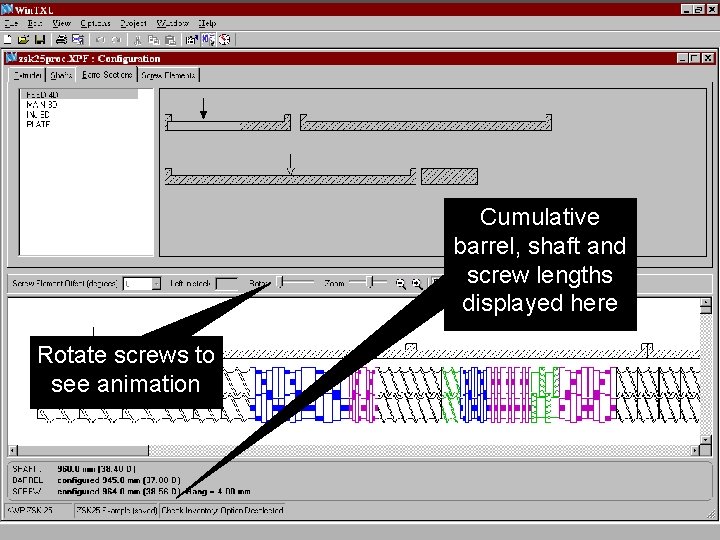
Task: Open the Help menu
Action: point(207,23)
